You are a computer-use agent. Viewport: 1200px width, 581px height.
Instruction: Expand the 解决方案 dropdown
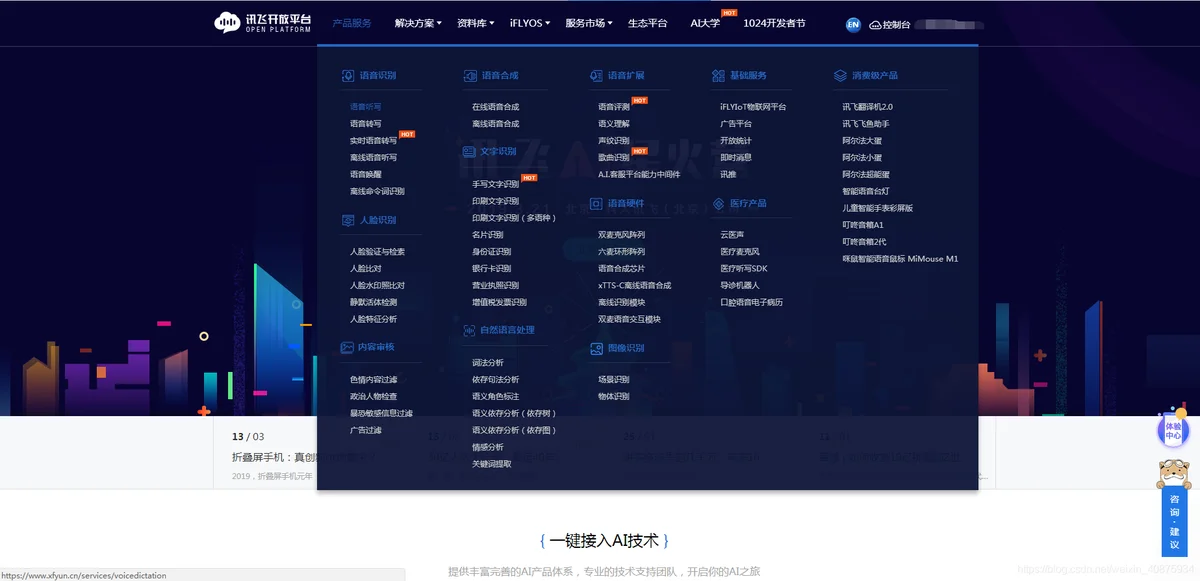418,23
